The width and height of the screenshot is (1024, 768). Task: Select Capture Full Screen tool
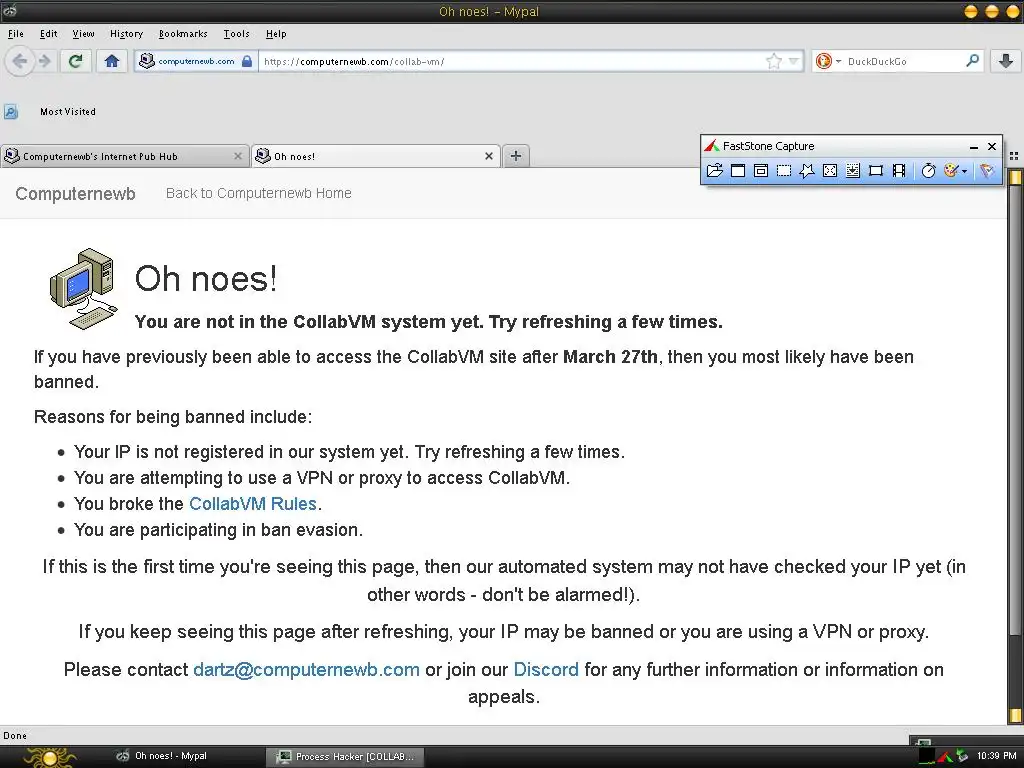point(829,170)
